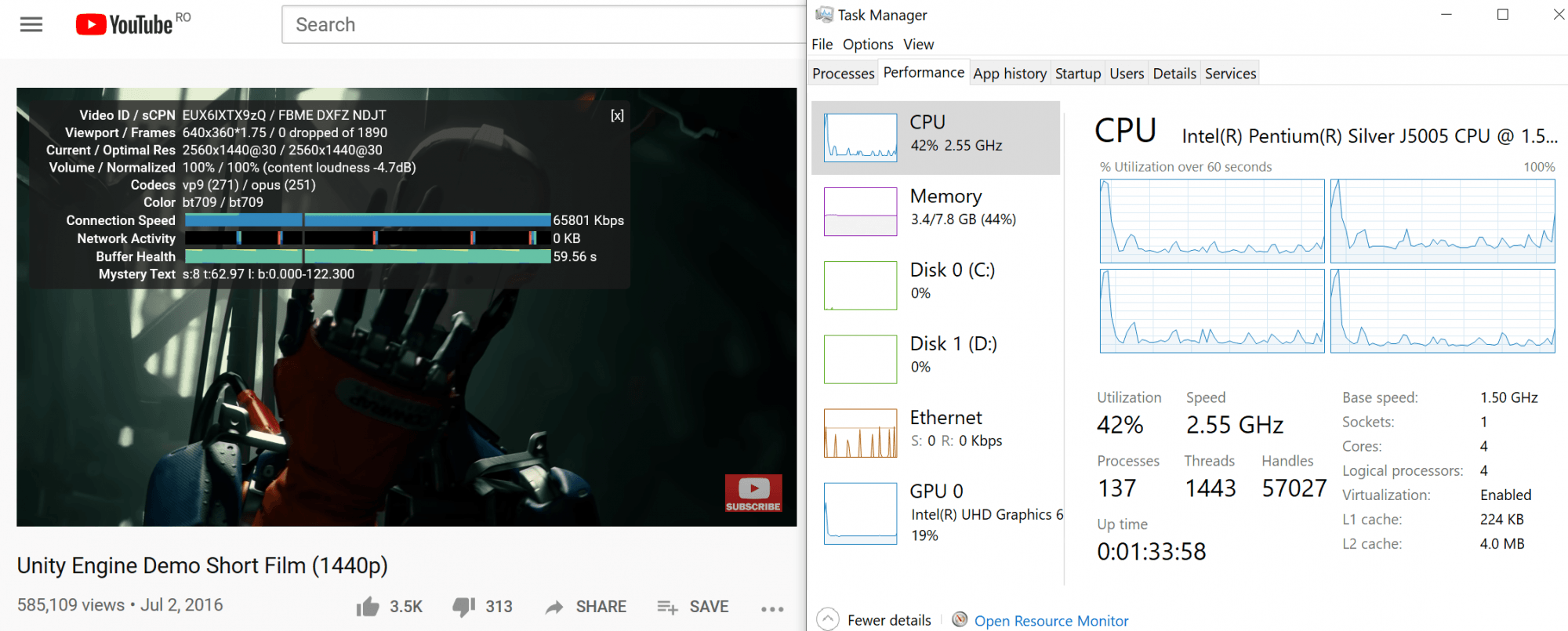Click the YouTube search input field

(x=544, y=25)
